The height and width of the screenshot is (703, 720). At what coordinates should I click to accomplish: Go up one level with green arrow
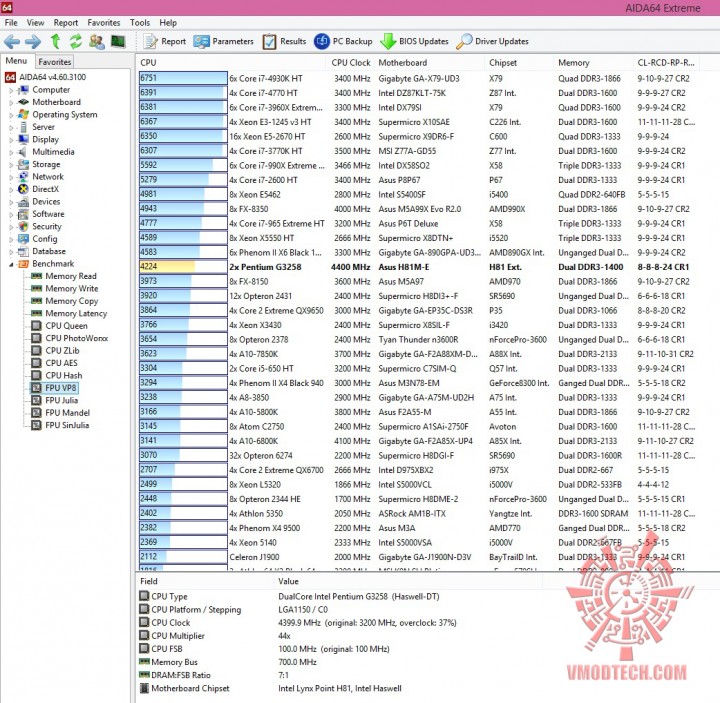[55, 41]
